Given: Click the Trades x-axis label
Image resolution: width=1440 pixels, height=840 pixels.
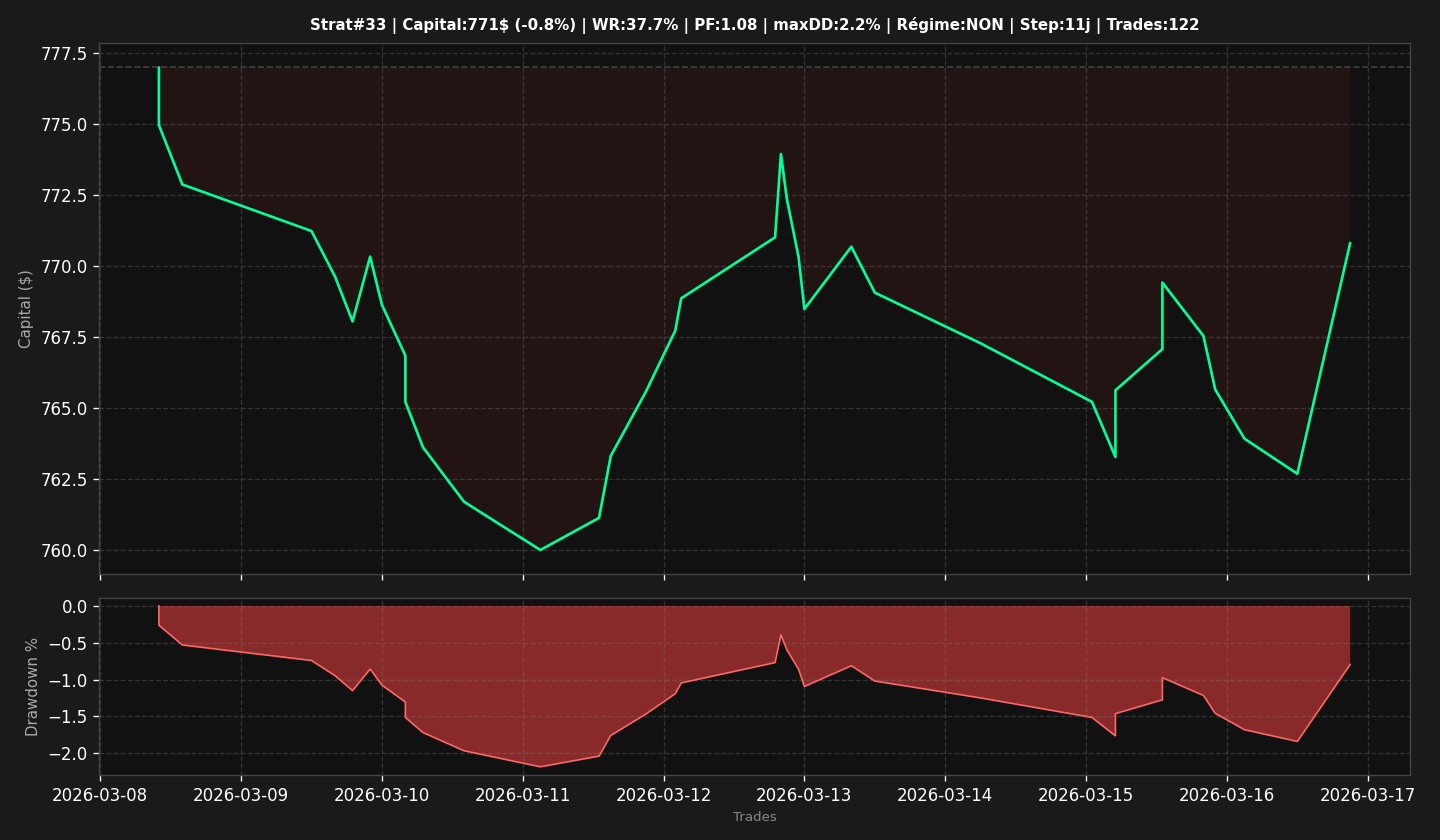Looking at the screenshot, I should pos(755,817).
